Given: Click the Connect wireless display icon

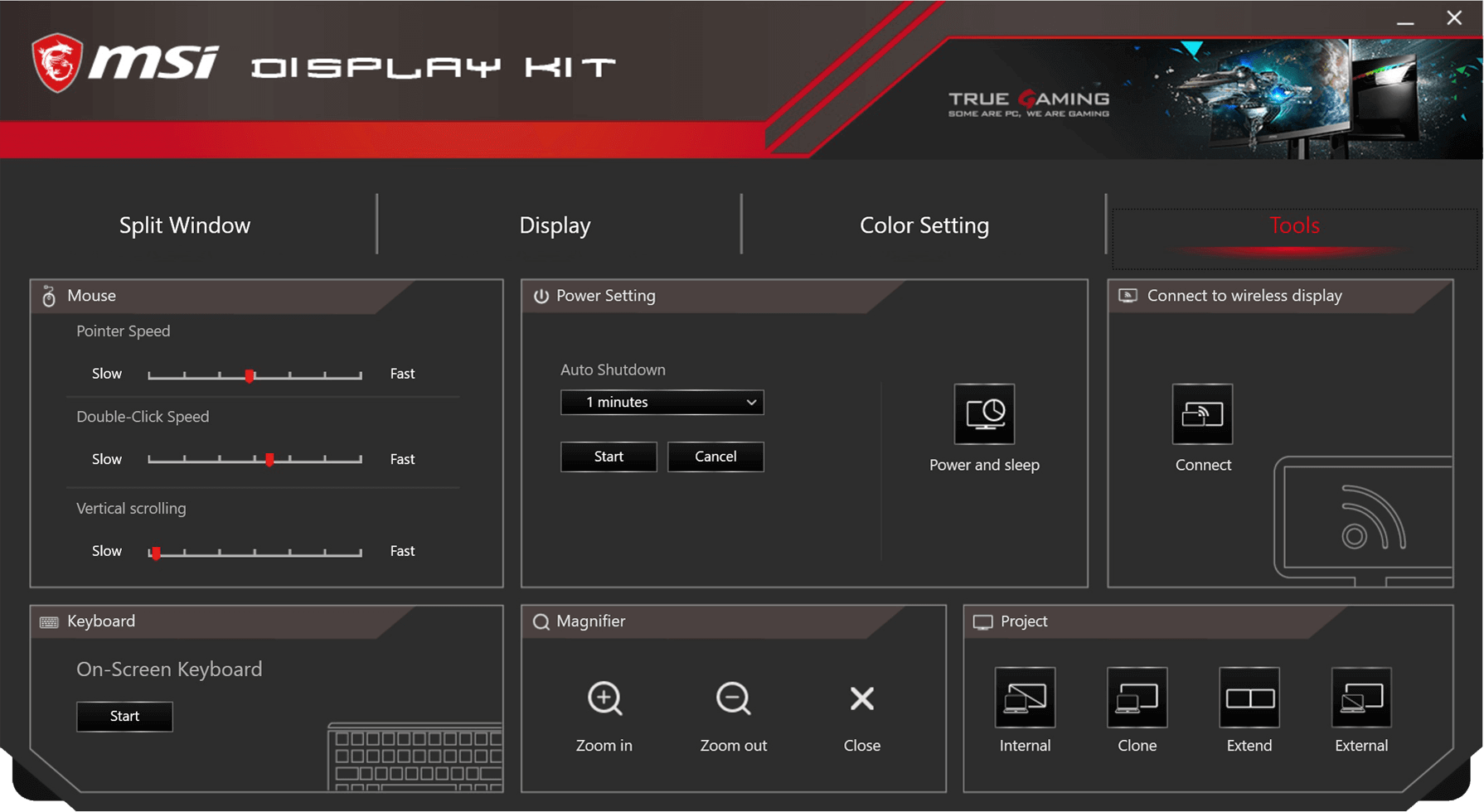Looking at the screenshot, I should click(x=1202, y=413).
